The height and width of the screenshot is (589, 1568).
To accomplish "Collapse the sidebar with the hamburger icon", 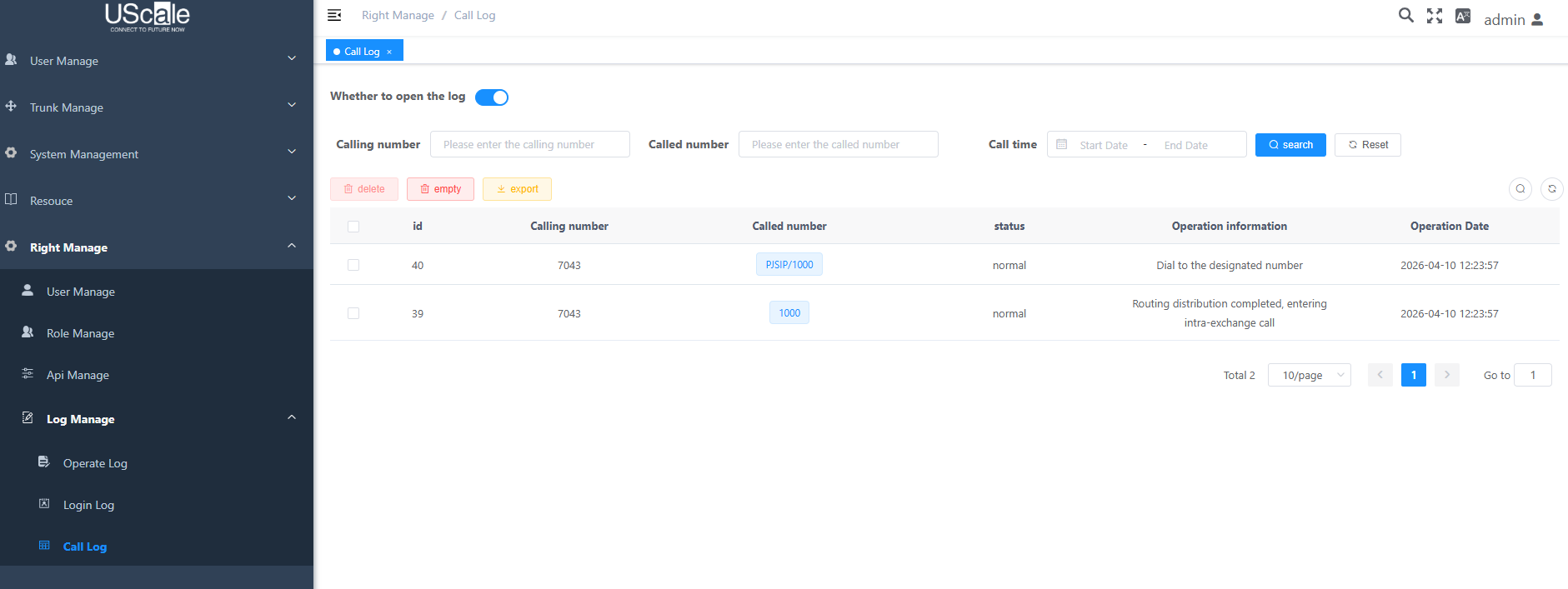I will (334, 15).
